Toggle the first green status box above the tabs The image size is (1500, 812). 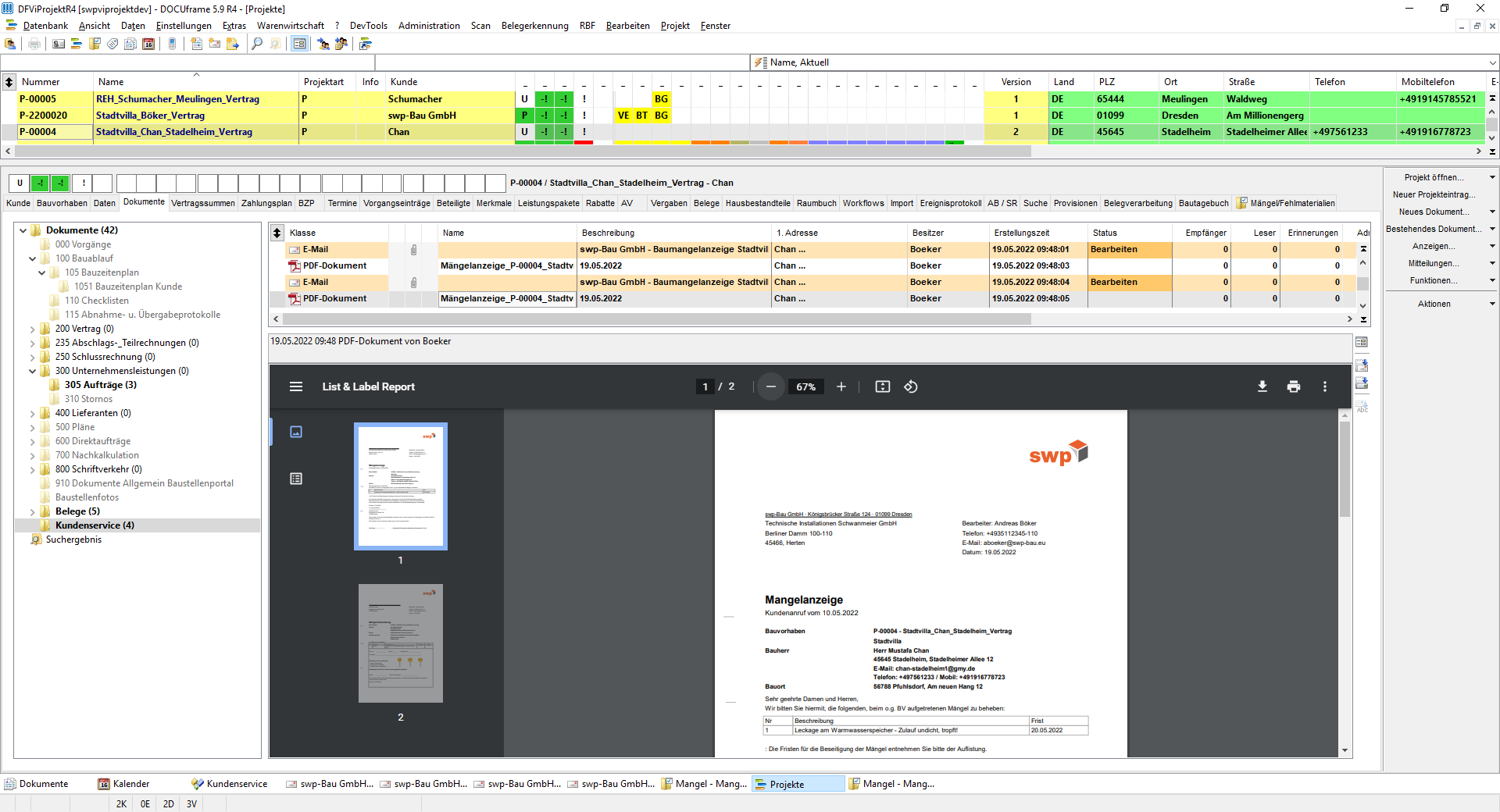coord(40,183)
